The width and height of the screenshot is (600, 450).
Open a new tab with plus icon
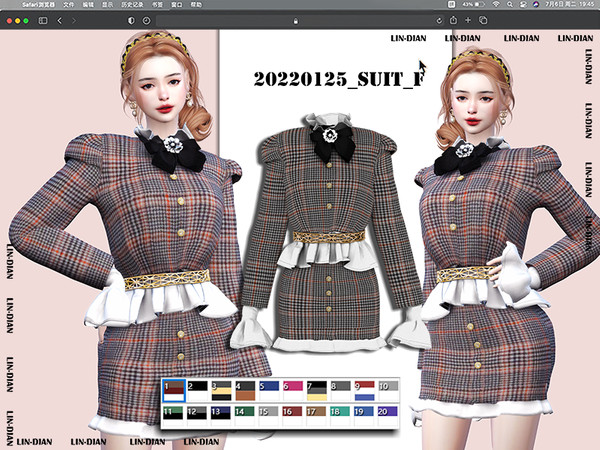[x=468, y=20]
